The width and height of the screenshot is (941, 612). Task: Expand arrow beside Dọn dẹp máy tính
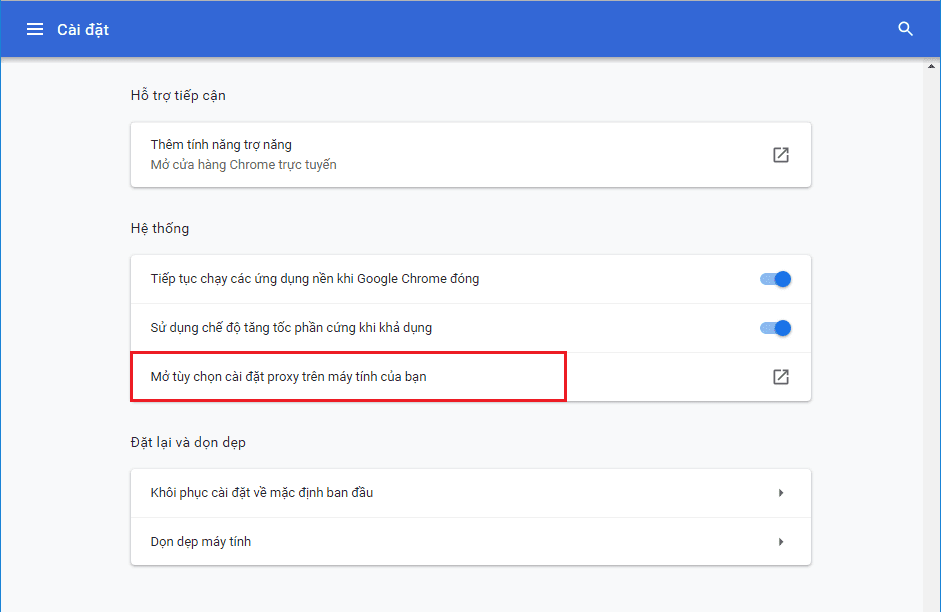pos(781,542)
